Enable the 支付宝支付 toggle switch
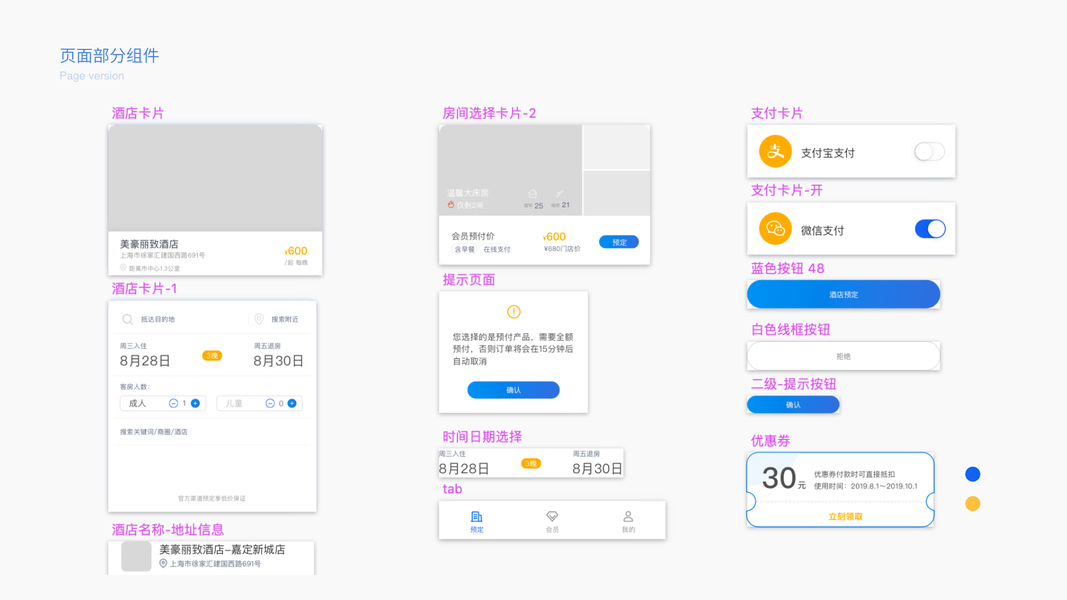The width and height of the screenshot is (1067, 600). (930, 152)
